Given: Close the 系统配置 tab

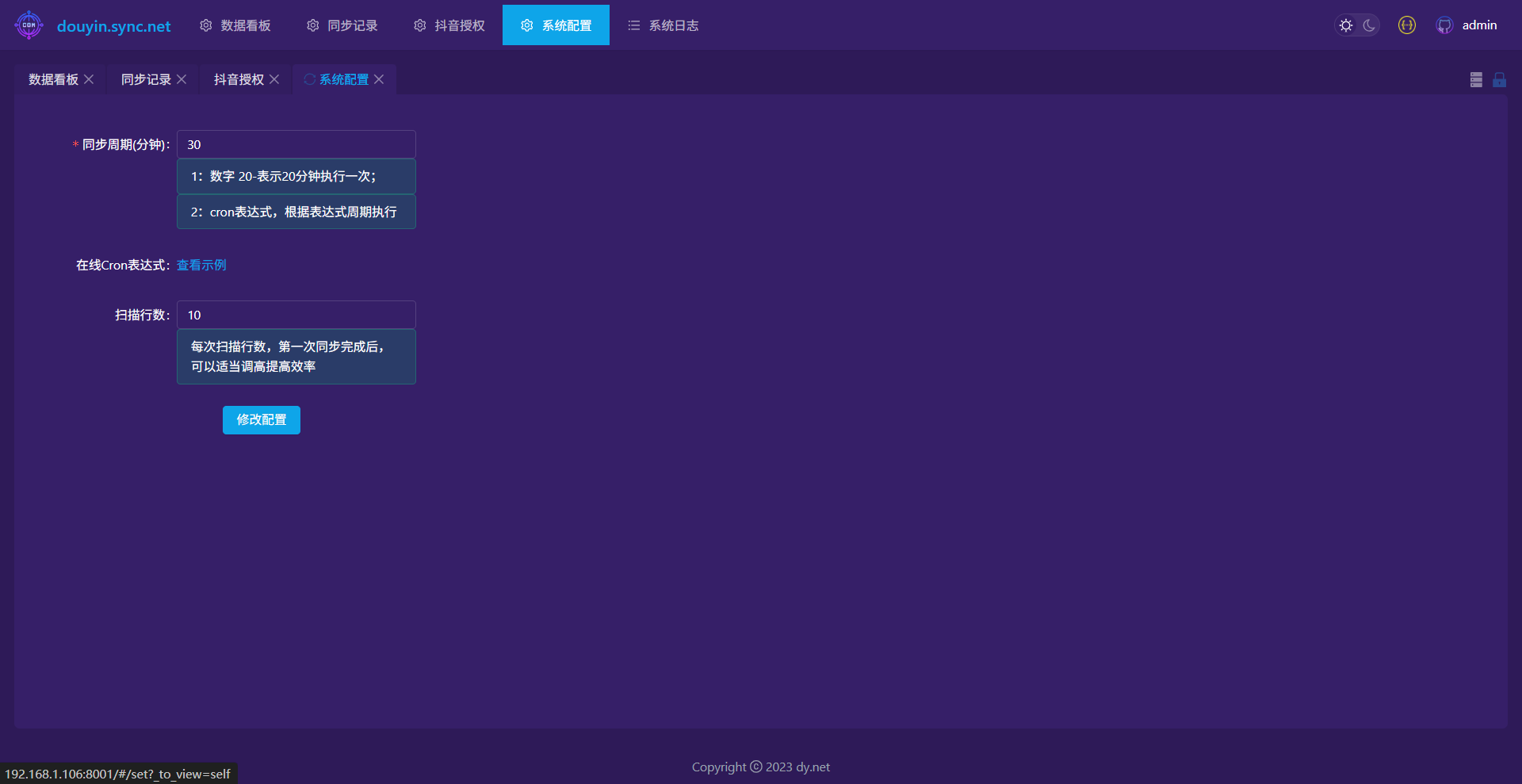Looking at the screenshot, I should [379, 79].
